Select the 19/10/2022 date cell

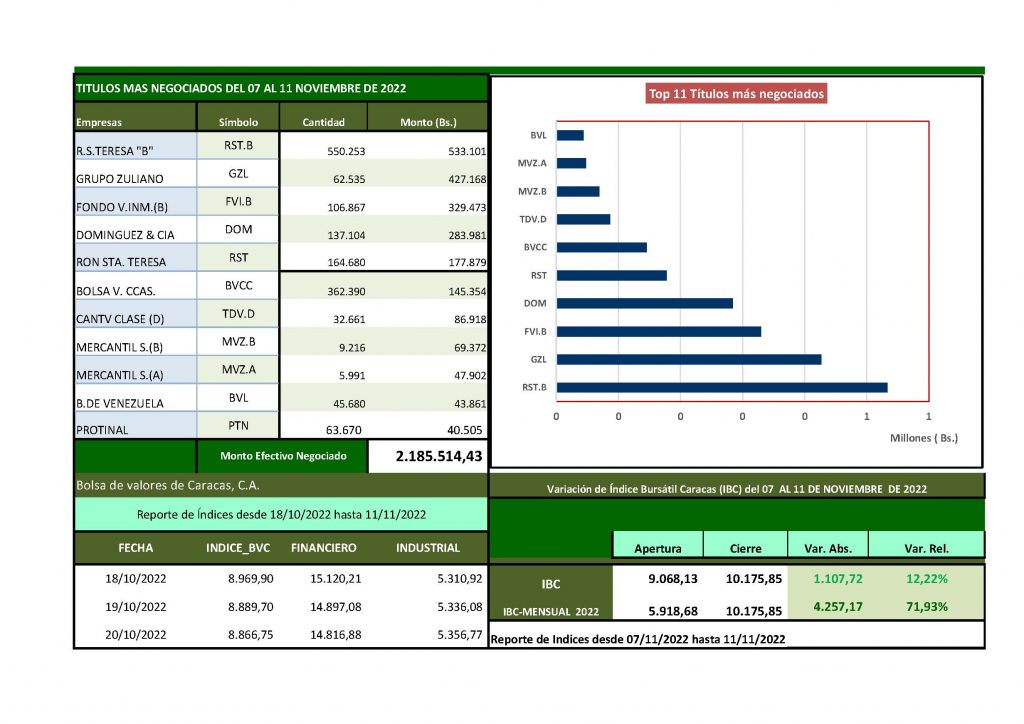(x=134, y=606)
